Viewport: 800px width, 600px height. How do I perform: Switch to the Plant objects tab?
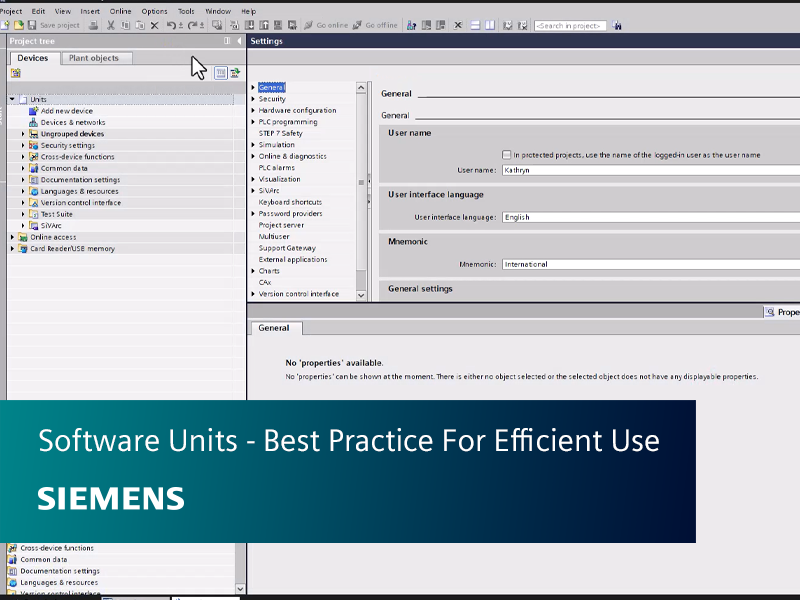click(x=96, y=58)
